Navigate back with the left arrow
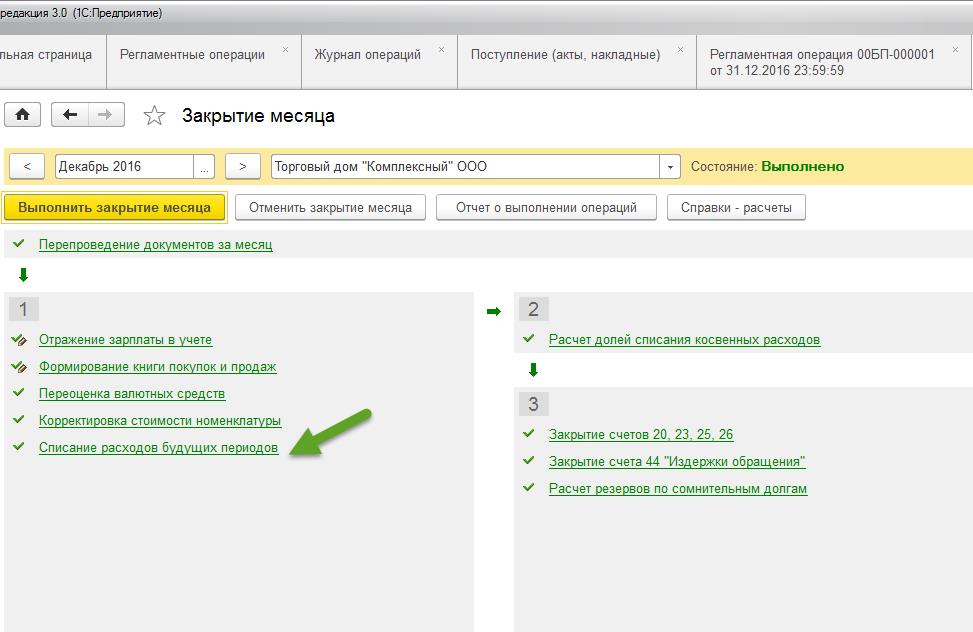The image size is (973, 632). (x=70, y=115)
